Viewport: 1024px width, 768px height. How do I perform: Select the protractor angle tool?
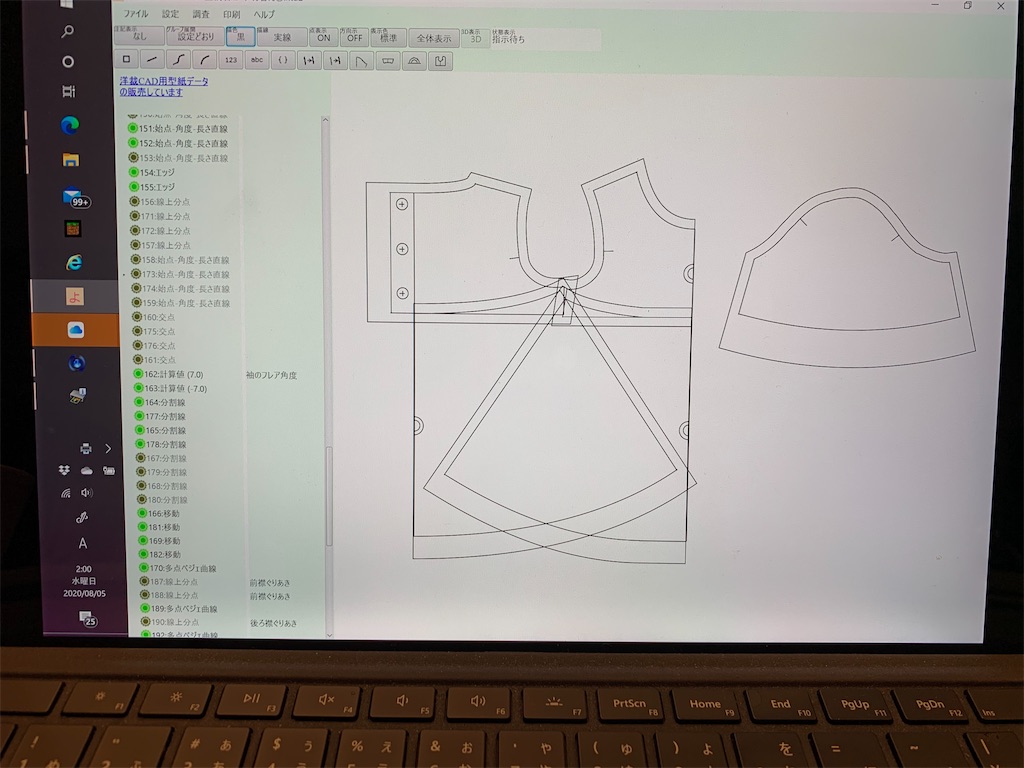pos(414,61)
